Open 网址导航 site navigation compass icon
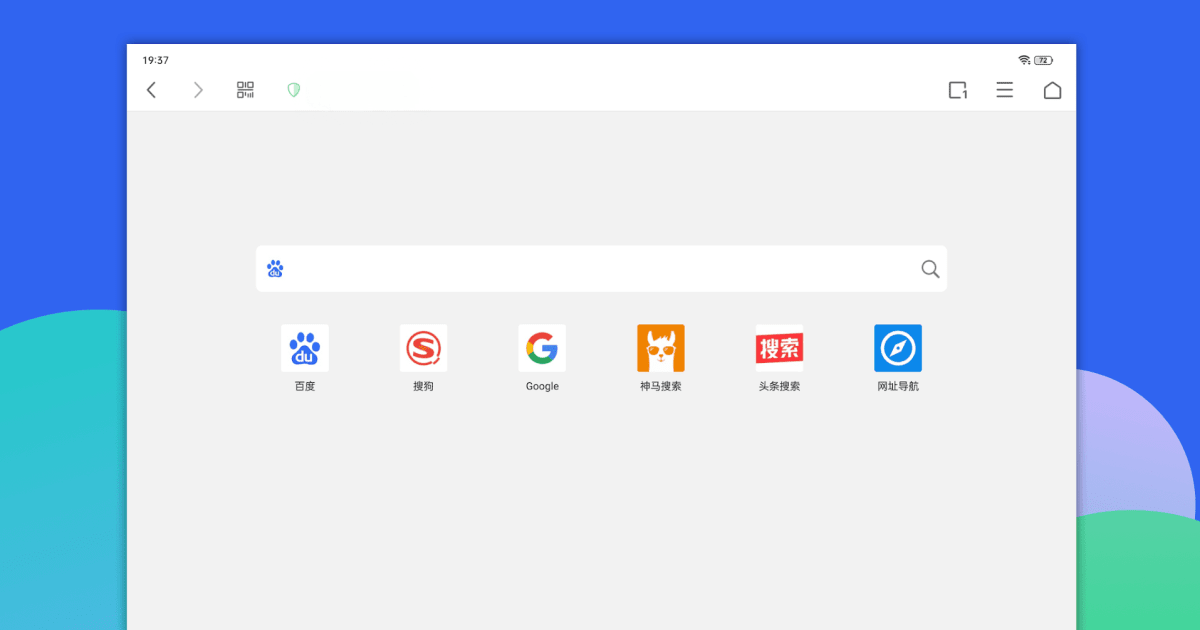Image resolution: width=1200 pixels, height=630 pixels. tap(897, 348)
